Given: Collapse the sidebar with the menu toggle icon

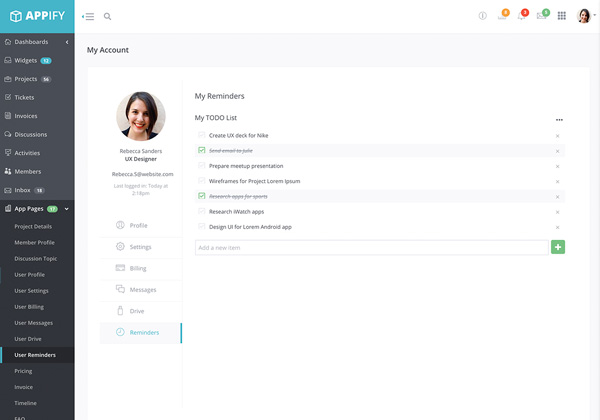Looking at the screenshot, I should (88, 16).
